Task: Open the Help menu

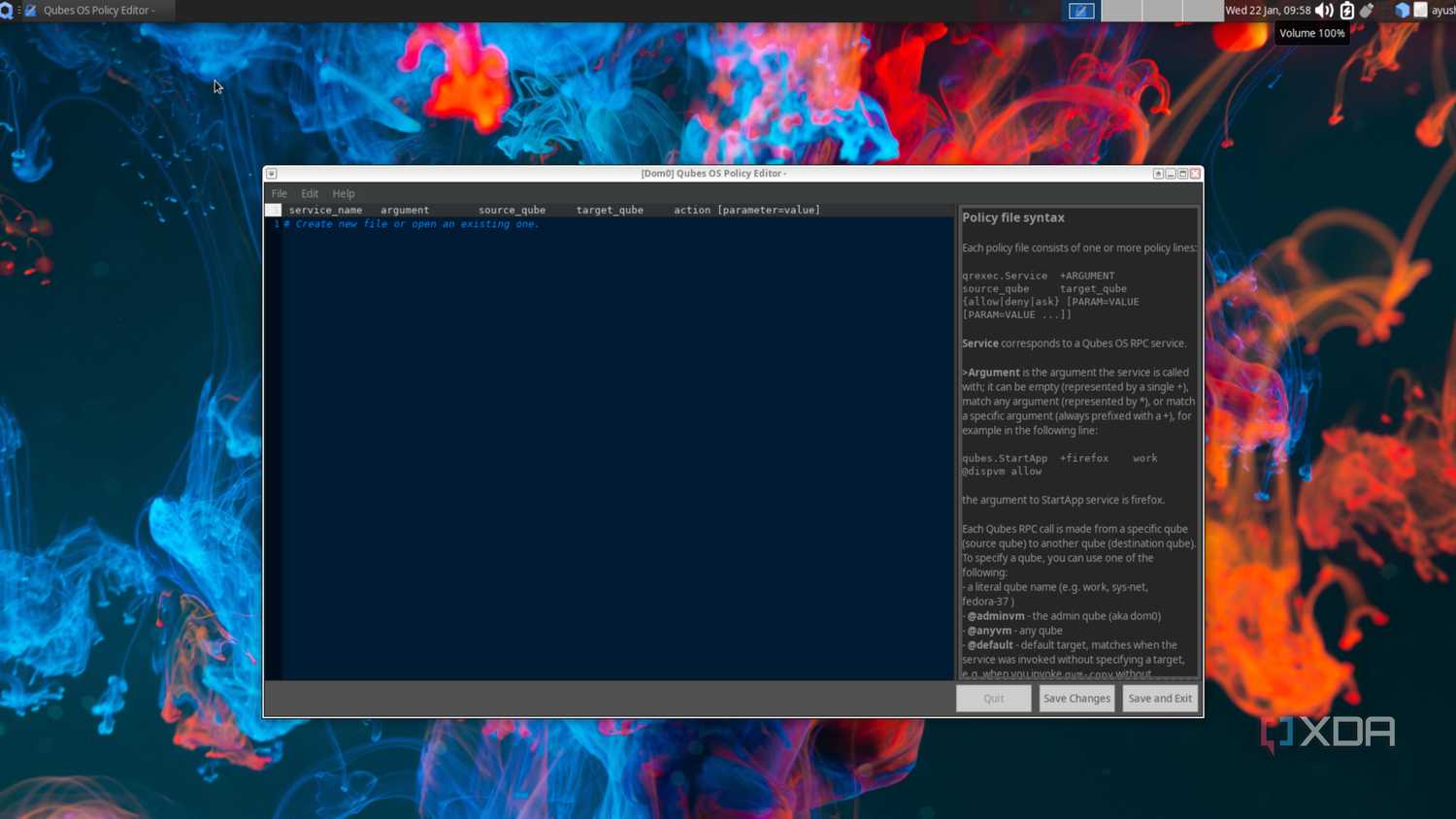Action: 344,194
